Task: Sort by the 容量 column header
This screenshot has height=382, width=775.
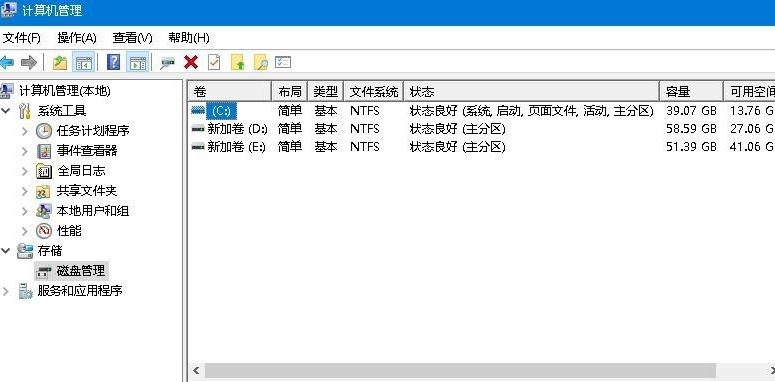Action: click(x=692, y=91)
